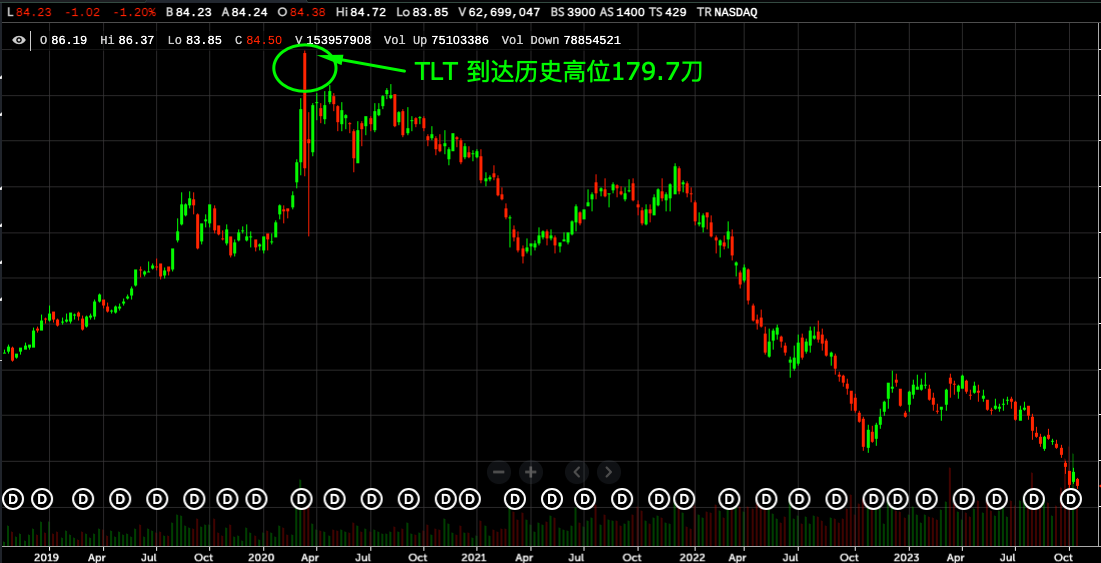Select the 2023 label on the time axis
Screen dimensions: 1101x563
[907, 556]
